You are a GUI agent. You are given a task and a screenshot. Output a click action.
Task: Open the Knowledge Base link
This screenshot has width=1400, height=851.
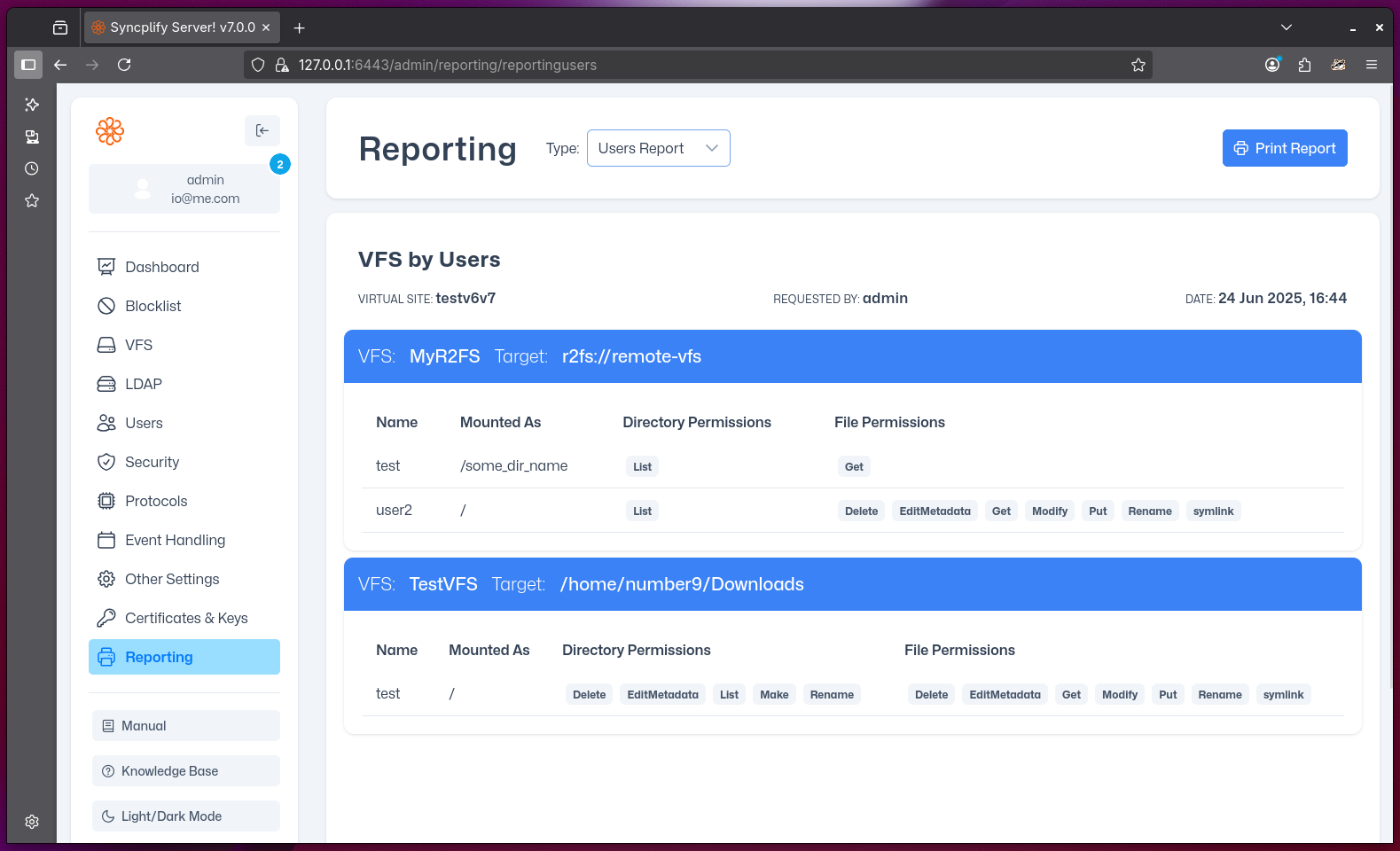pyautogui.click(x=186, y=771)
